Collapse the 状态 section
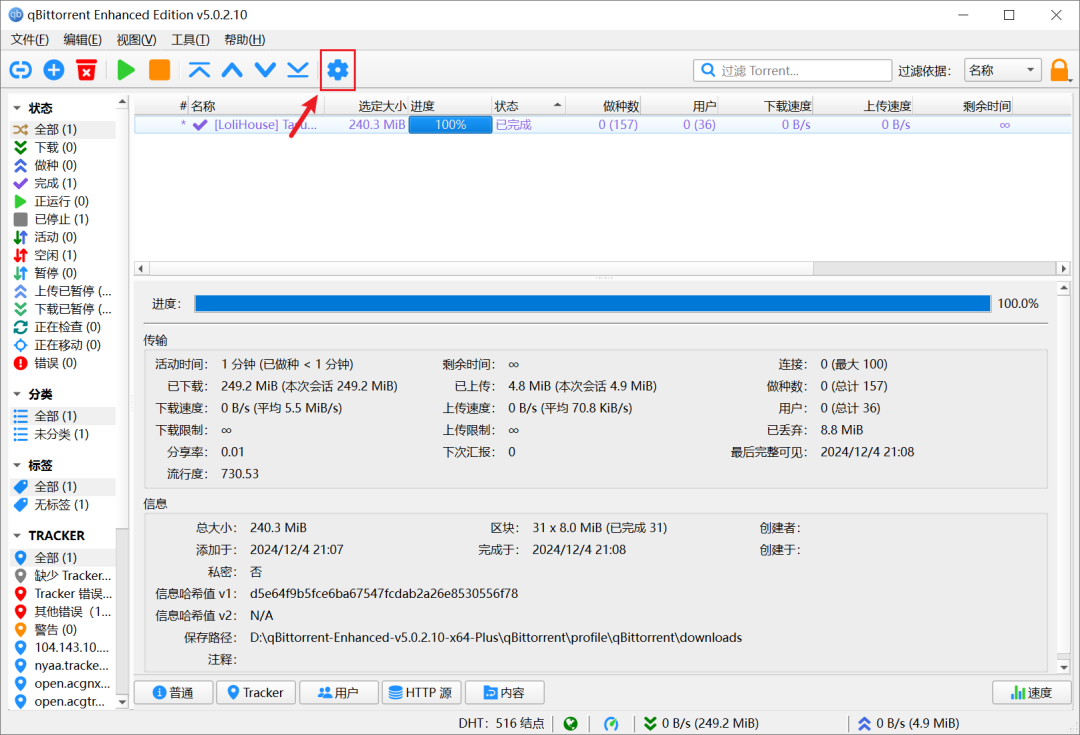The width and height of the screenshot is (1080, 735). (x=17, y=108)
